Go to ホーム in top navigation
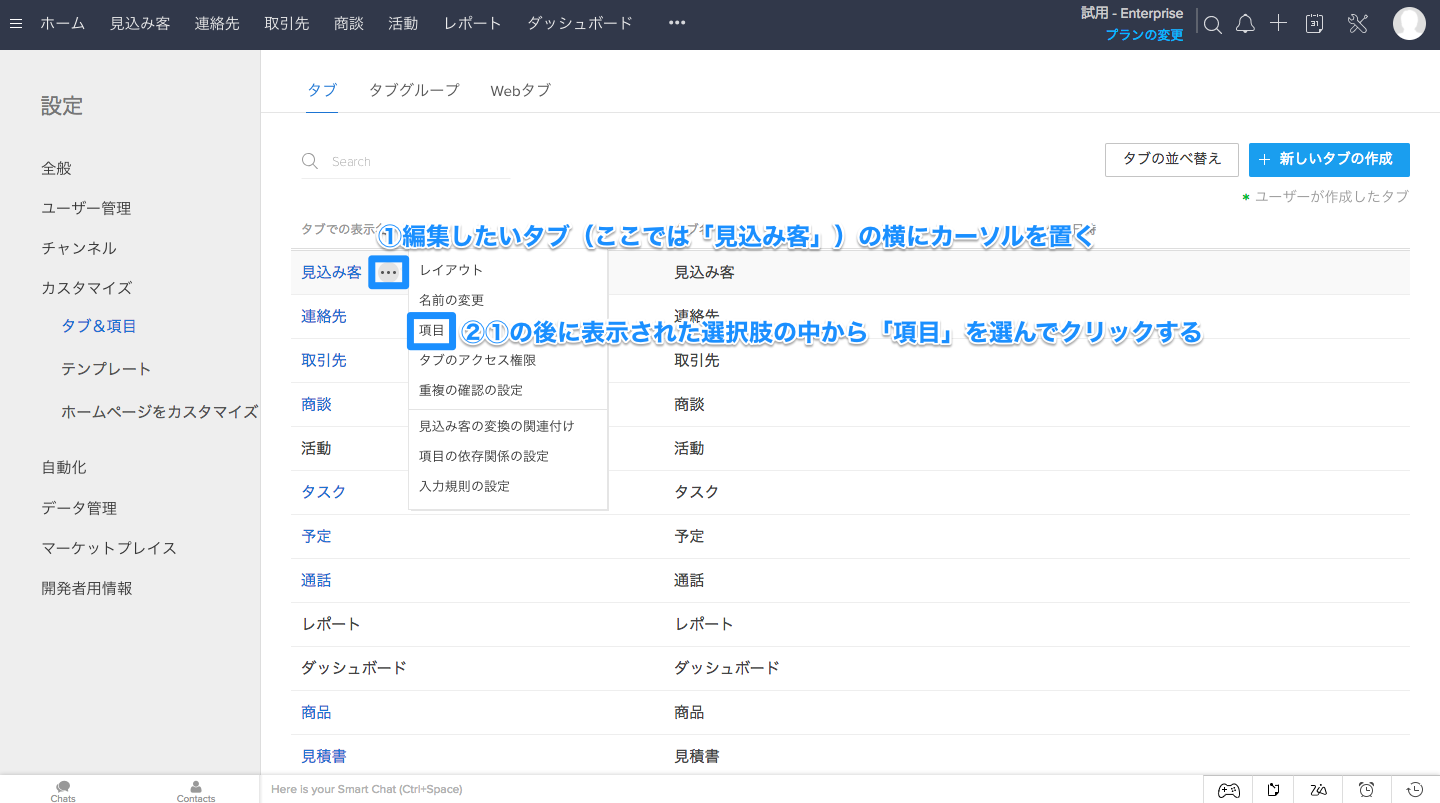The height and width of the screenshot is (803, 1440). 62,23
